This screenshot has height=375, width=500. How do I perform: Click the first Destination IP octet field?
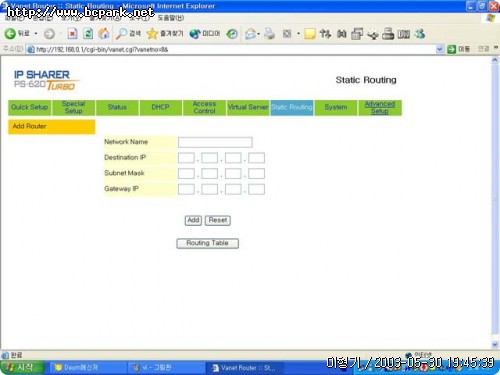point(186,158)
